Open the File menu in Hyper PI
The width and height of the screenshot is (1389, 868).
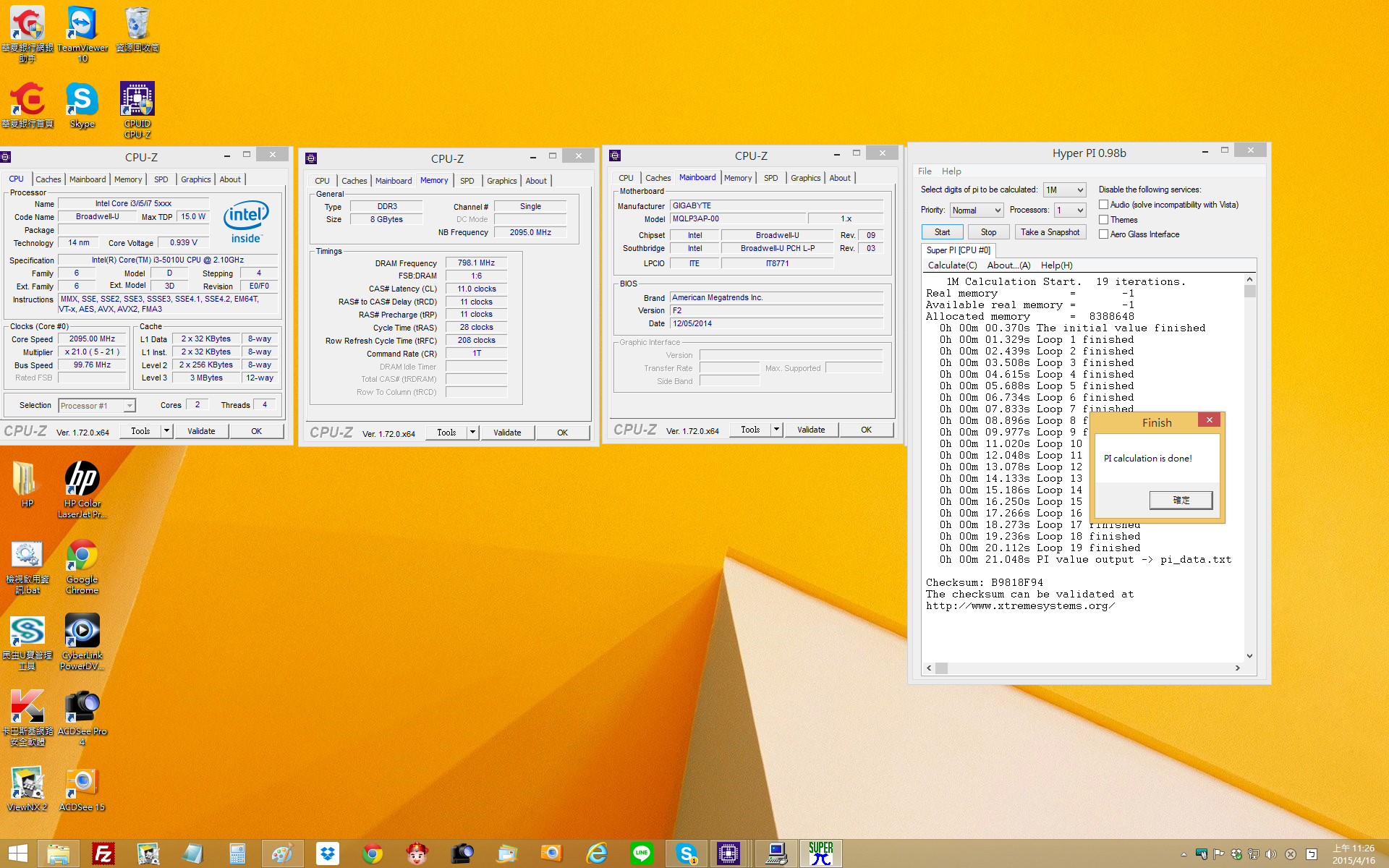pos(925,171)
